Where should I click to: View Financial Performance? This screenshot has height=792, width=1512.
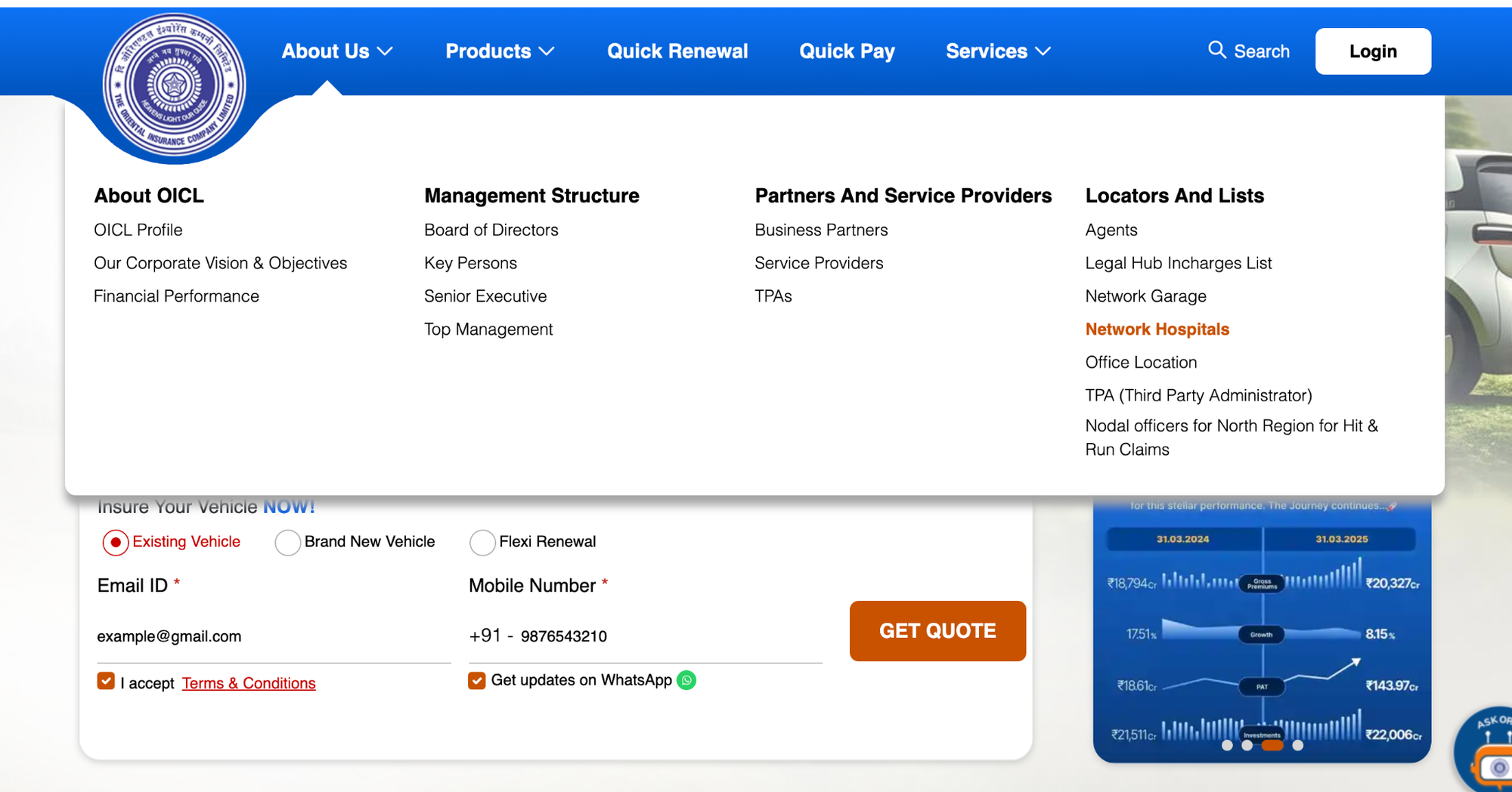point(176,296)
